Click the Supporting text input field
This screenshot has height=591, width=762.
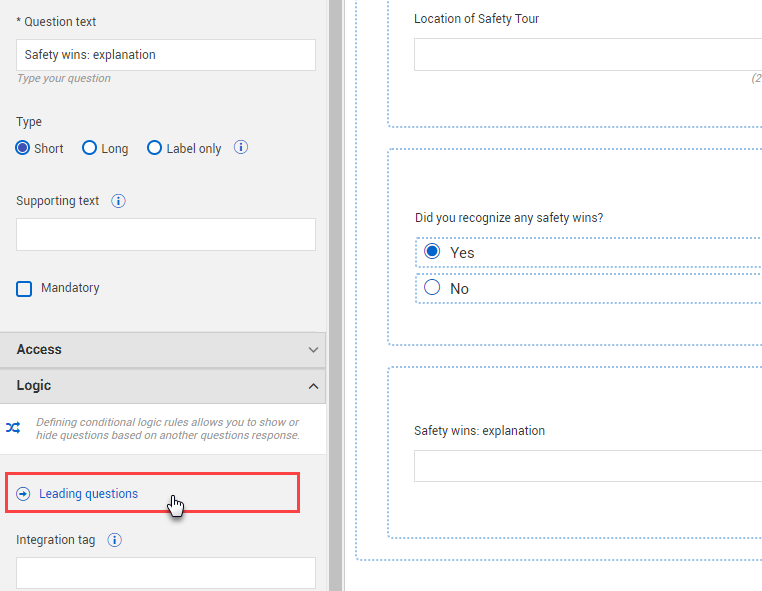pos(166,235)
